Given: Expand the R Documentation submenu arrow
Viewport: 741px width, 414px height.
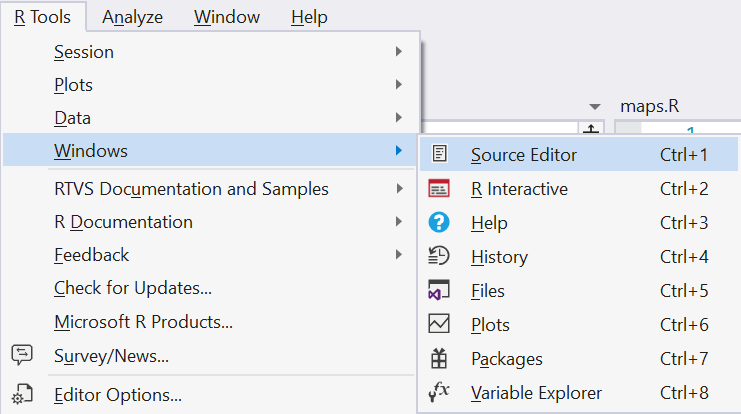Looking at the screenshot, I should [399, 222].
